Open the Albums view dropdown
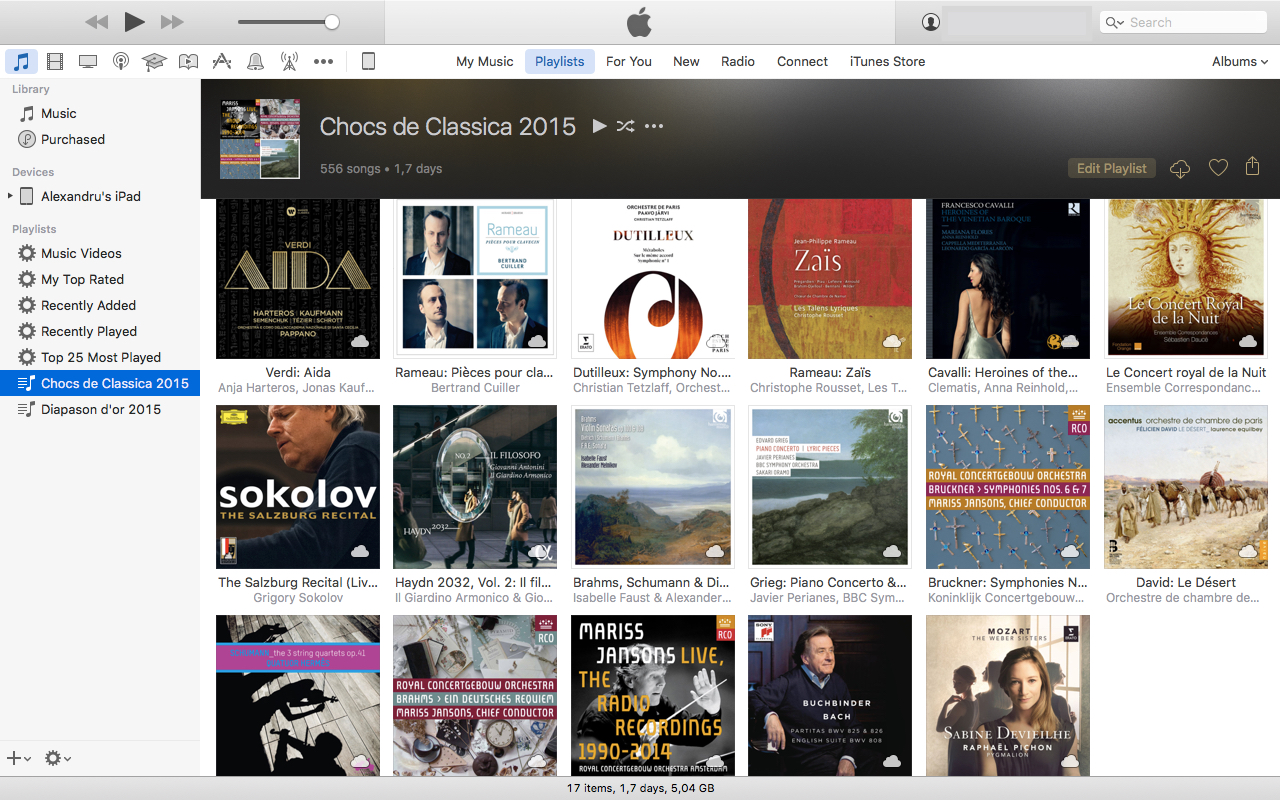 pyautogui.click(x=1240, y=61)
